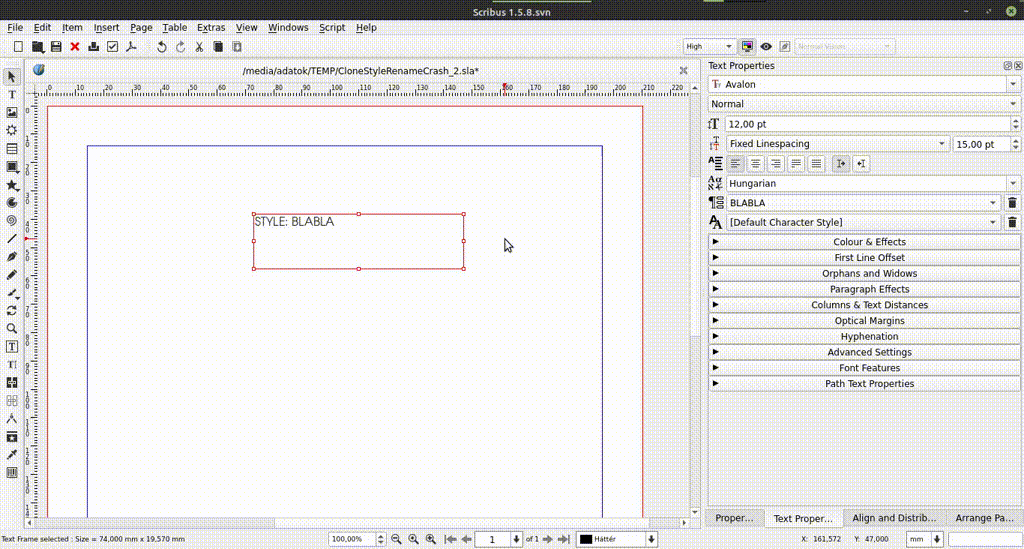Select the Image Frame tool
Viewport: 1024px width, 549px height.
click(x=12, y=112)
